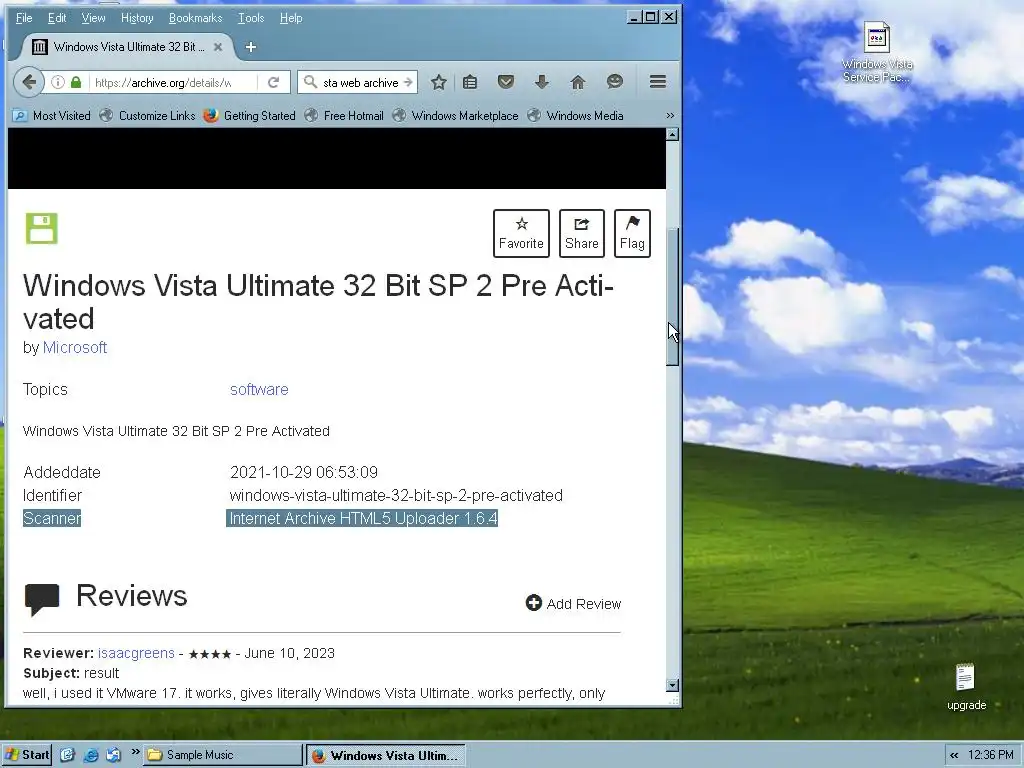The height and width of the screenshot is (768, 1024).
Task: Favorite this archive item
Action: coord(521,233)
